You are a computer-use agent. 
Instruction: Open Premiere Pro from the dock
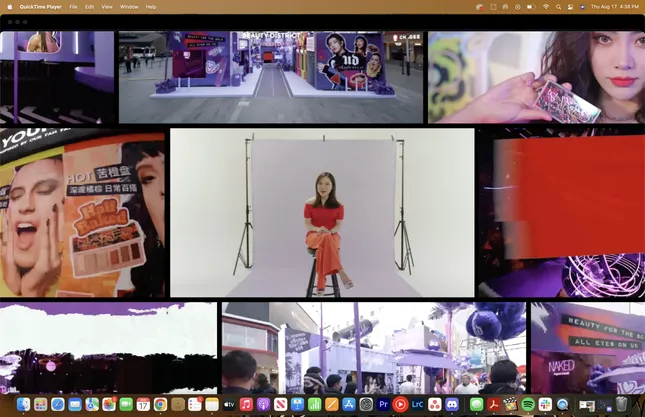383,404
